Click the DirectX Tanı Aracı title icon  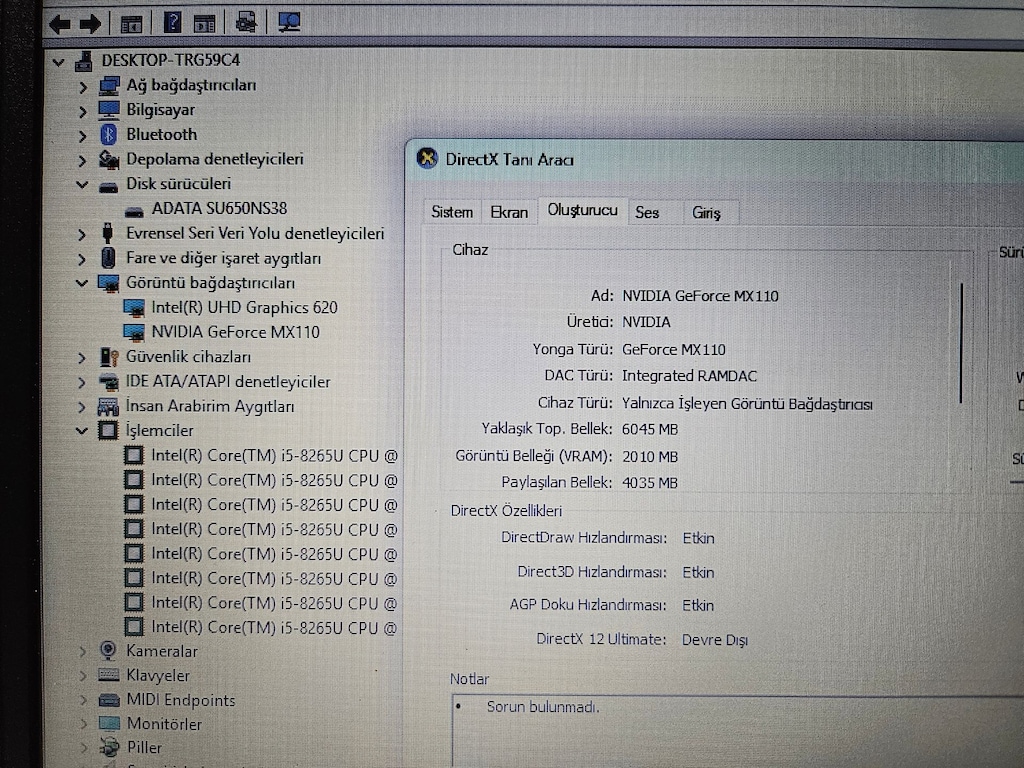pyautogui.click(x=427, y=159)
